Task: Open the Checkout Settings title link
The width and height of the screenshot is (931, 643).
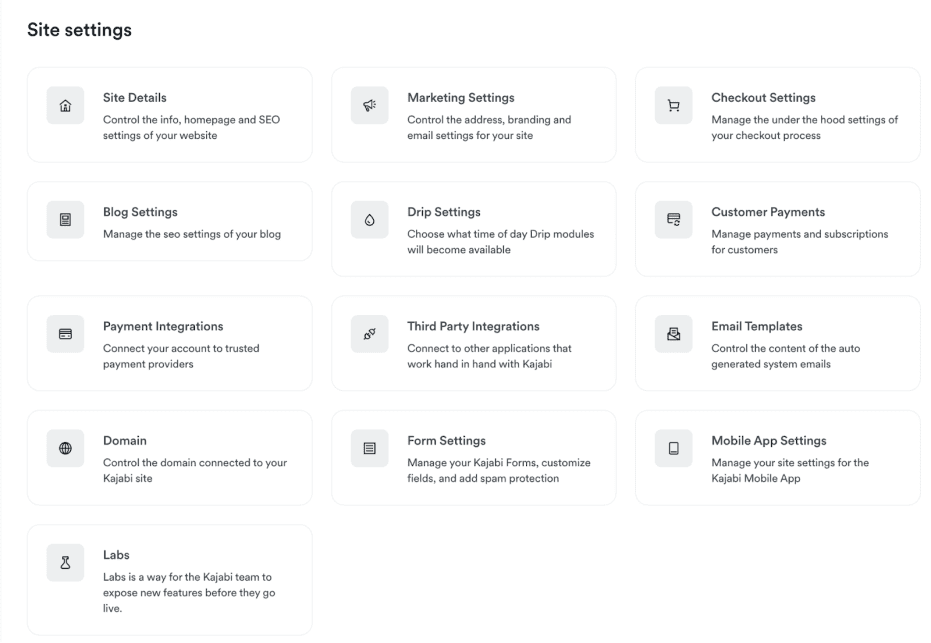Action: tap(763, 98)
